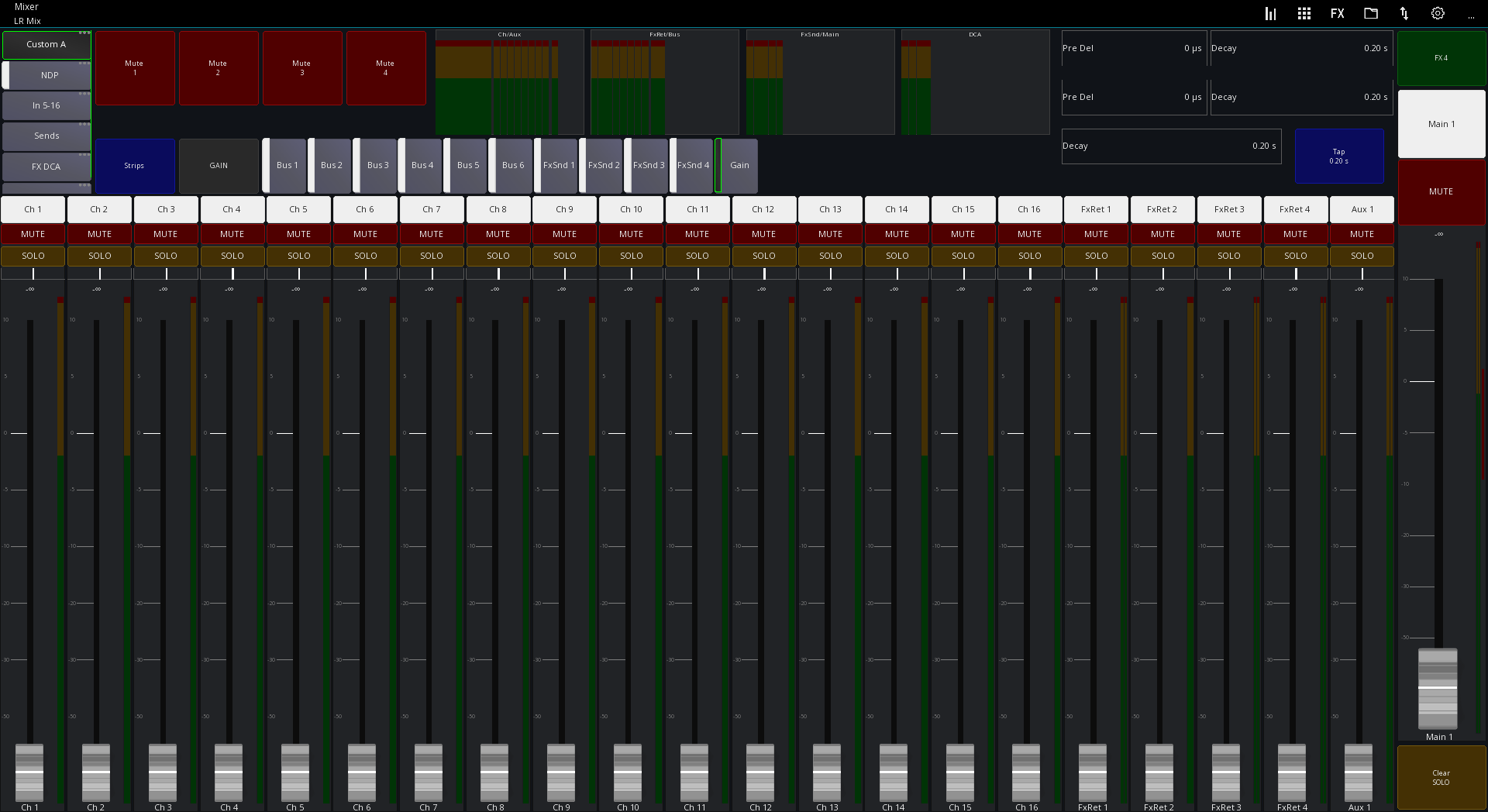Switch to the Sends view

click(x=46, y=136)
